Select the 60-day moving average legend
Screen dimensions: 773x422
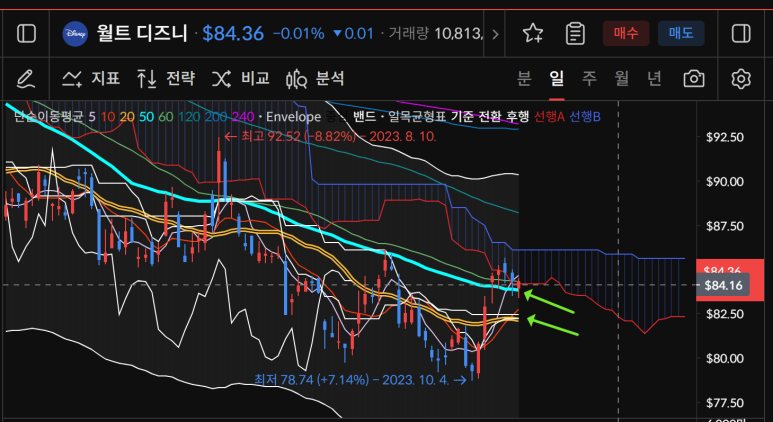[166, 117]
